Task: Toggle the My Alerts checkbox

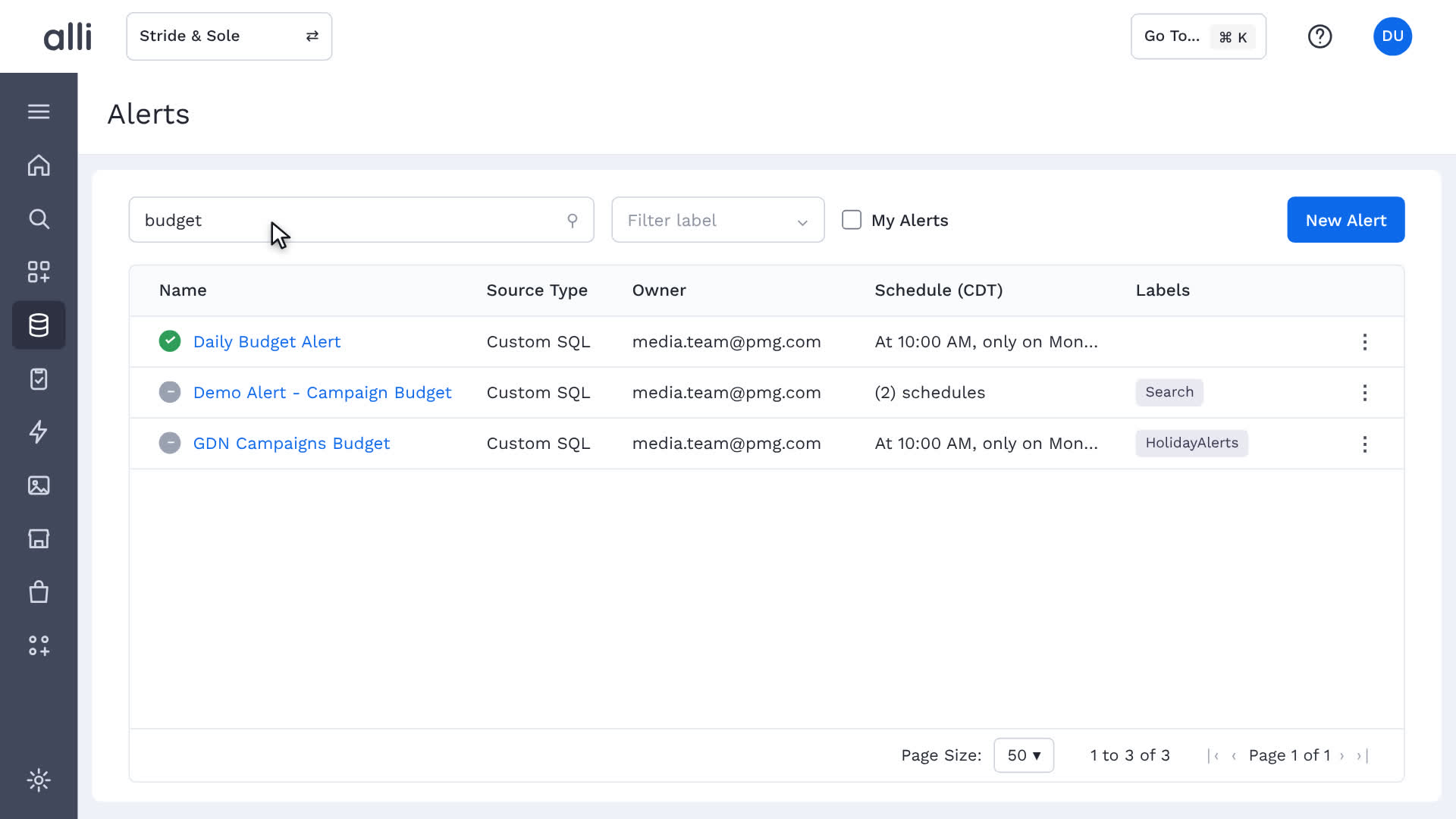Action: (x=852, y=220)
